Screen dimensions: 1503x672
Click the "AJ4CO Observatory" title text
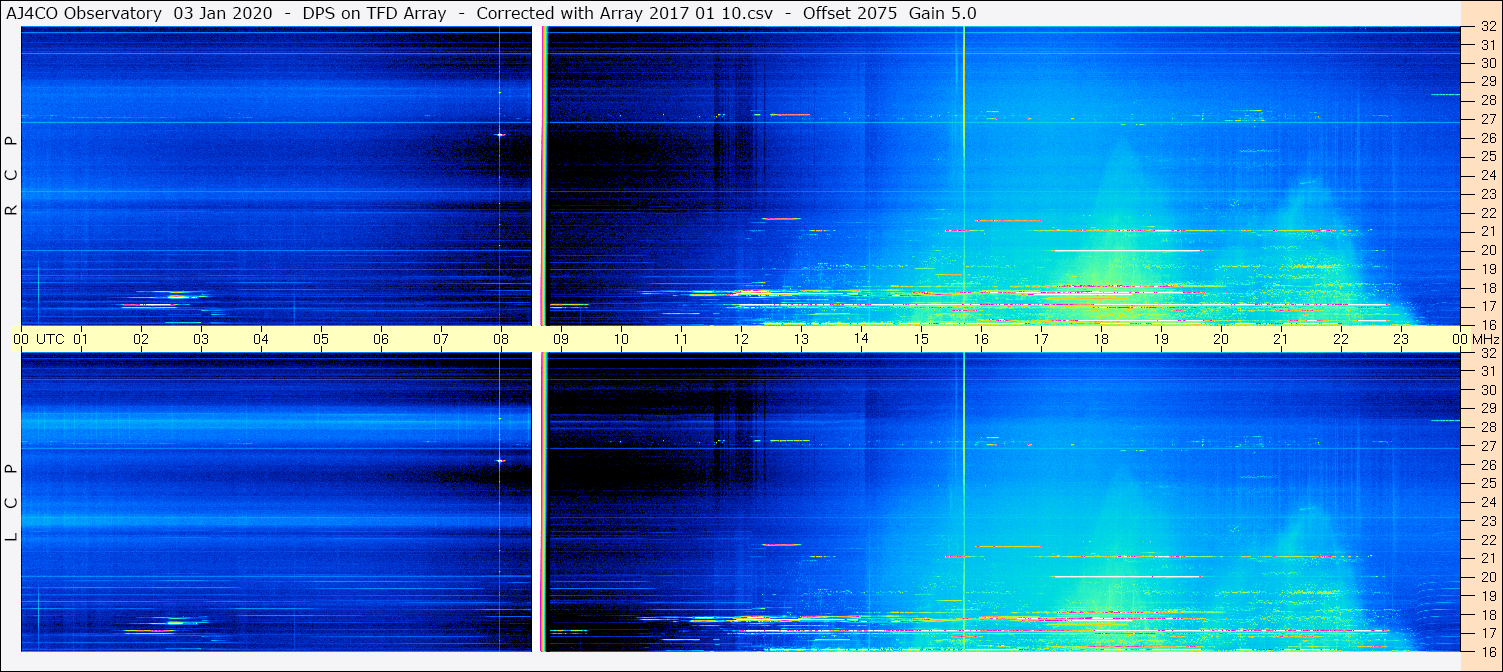(x=84, y=13)
